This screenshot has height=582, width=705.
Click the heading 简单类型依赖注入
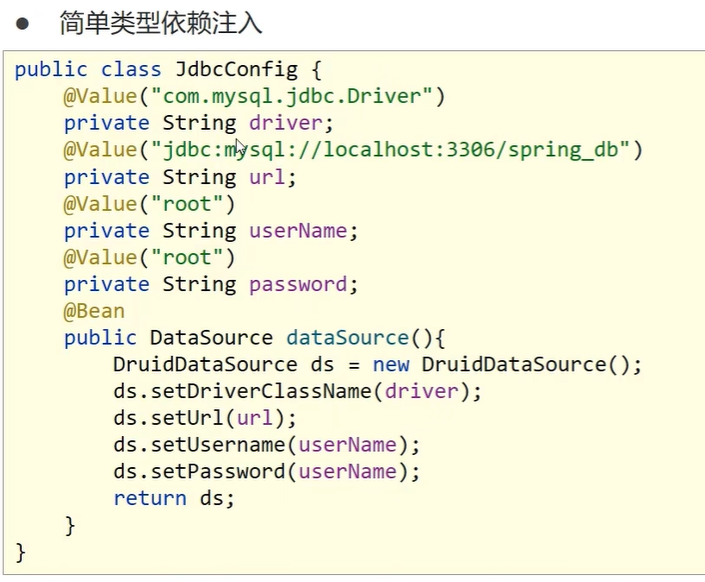pos(161,23)
